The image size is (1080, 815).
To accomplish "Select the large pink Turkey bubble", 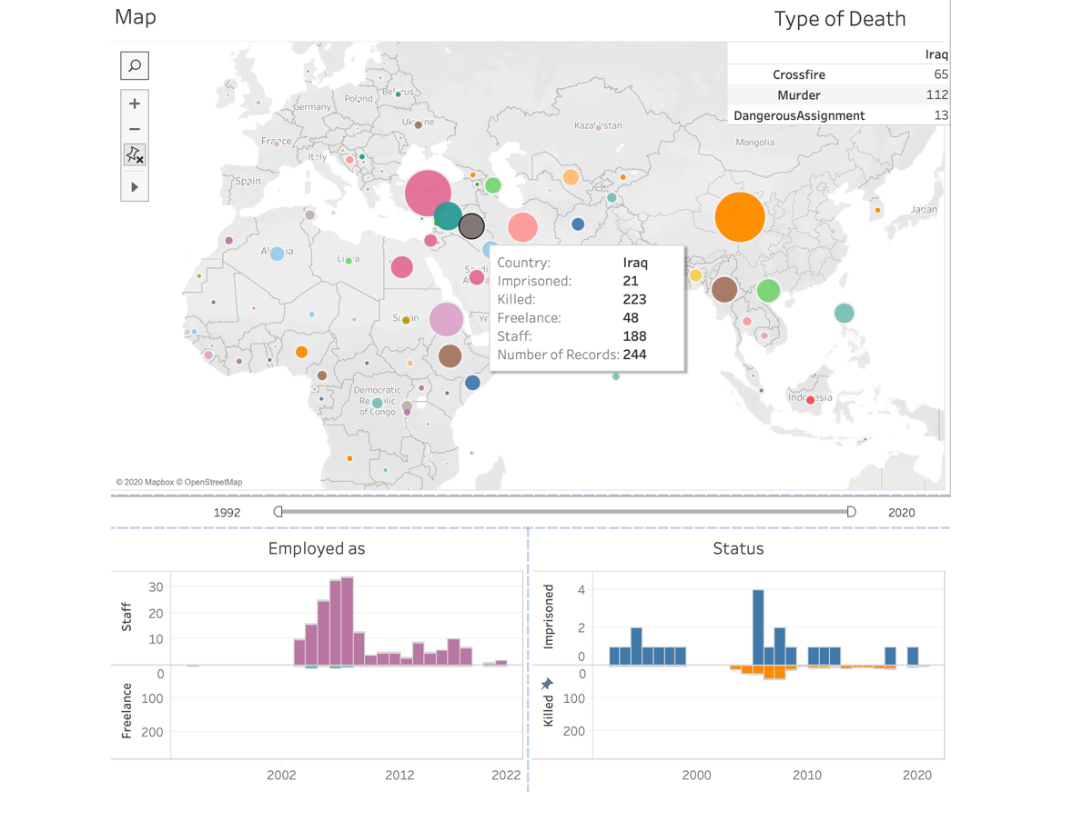I will tap(428, 194).
